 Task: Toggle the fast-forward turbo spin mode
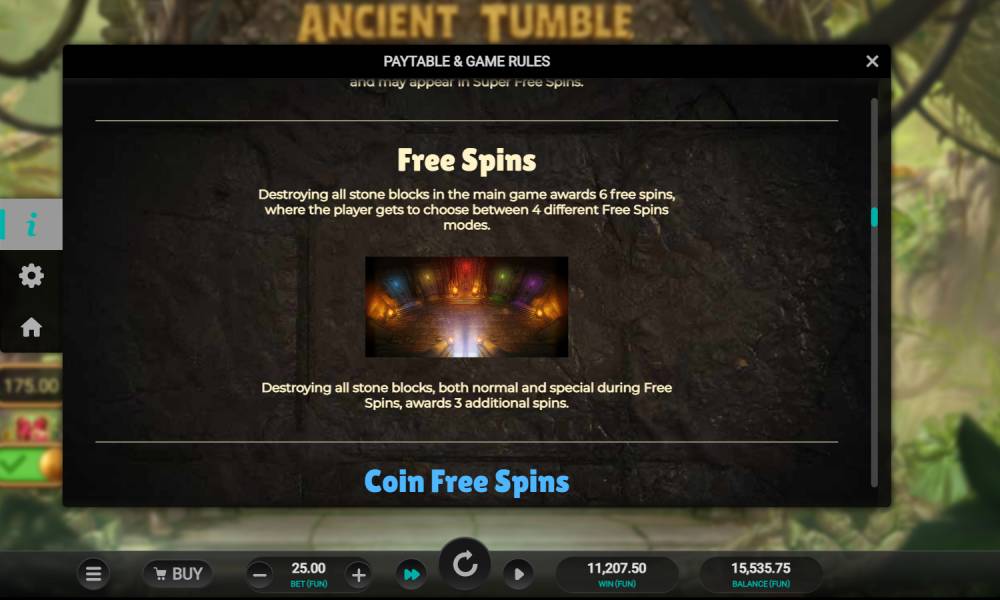(x=411, y=574)
